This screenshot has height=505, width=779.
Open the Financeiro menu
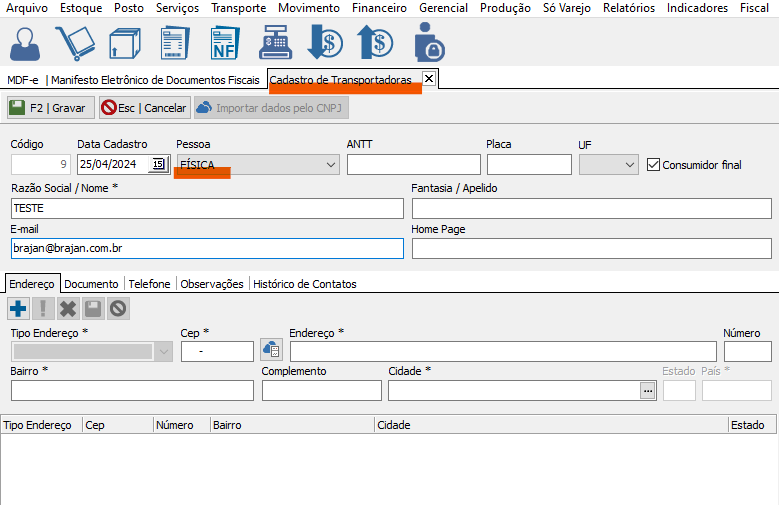pos(379,8)
